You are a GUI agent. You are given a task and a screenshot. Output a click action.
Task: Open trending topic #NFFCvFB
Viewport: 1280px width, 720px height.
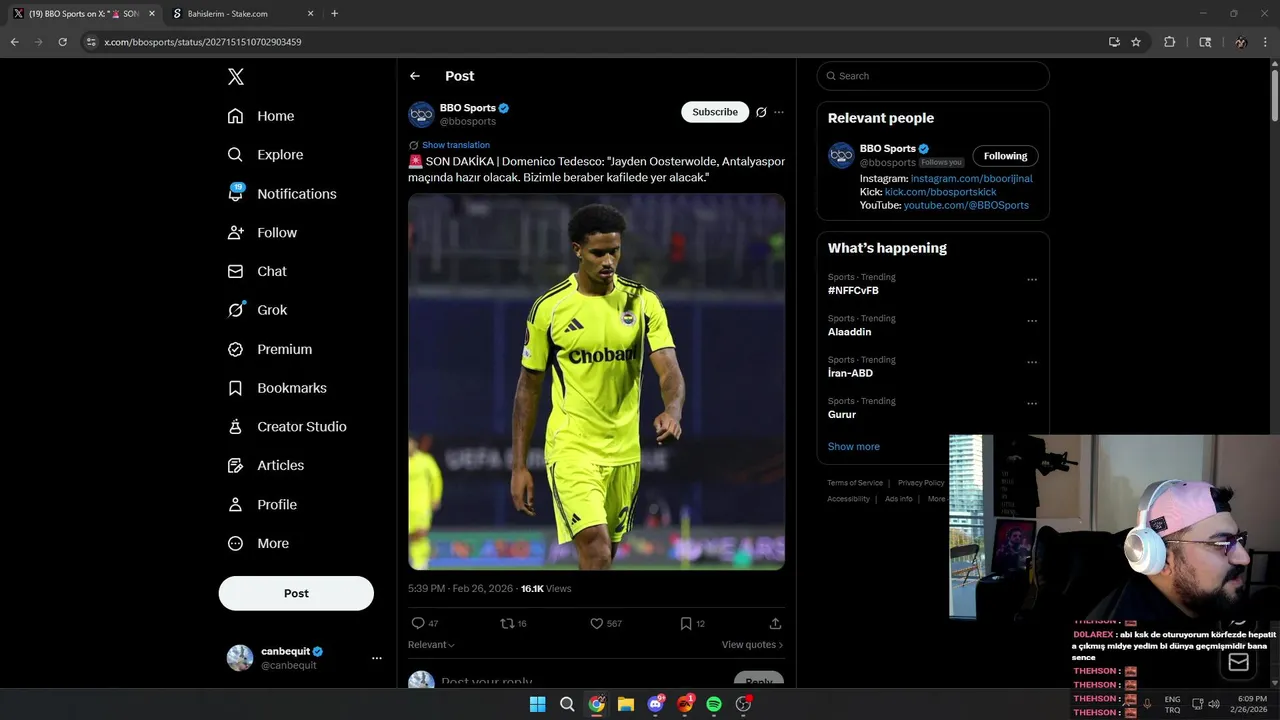[853, 291]
